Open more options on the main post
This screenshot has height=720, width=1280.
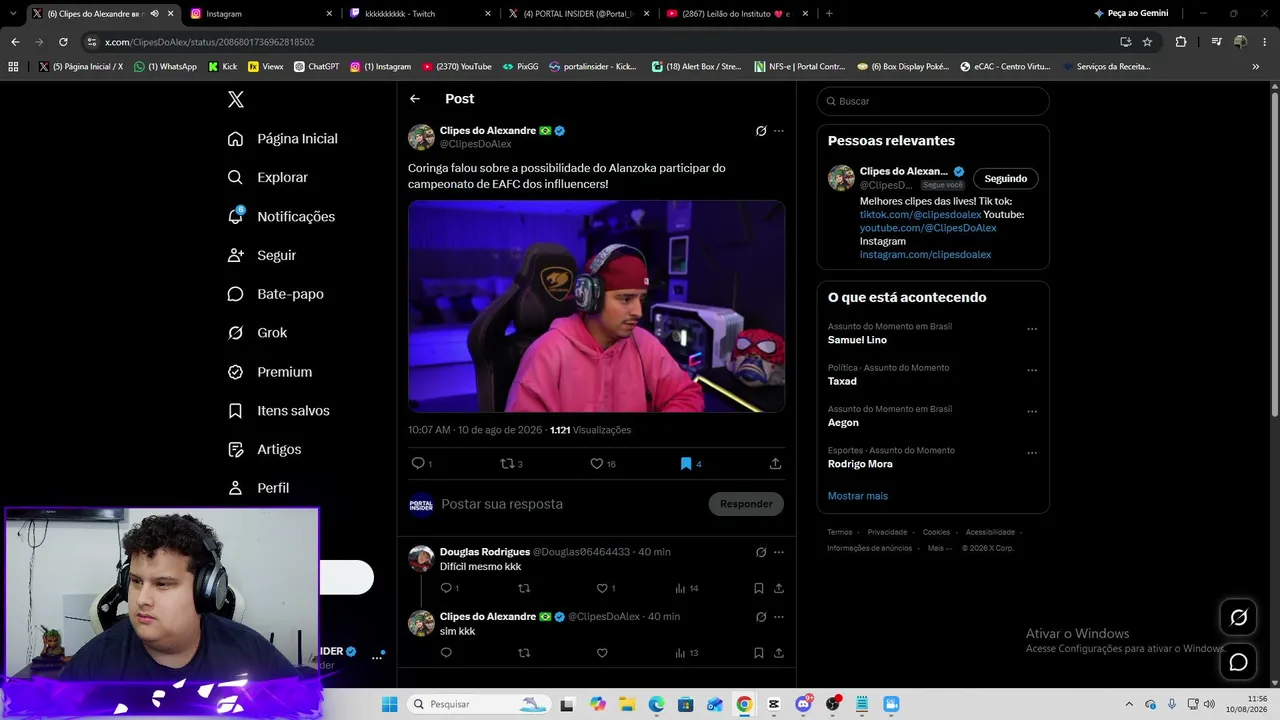[x=779, y=131]
